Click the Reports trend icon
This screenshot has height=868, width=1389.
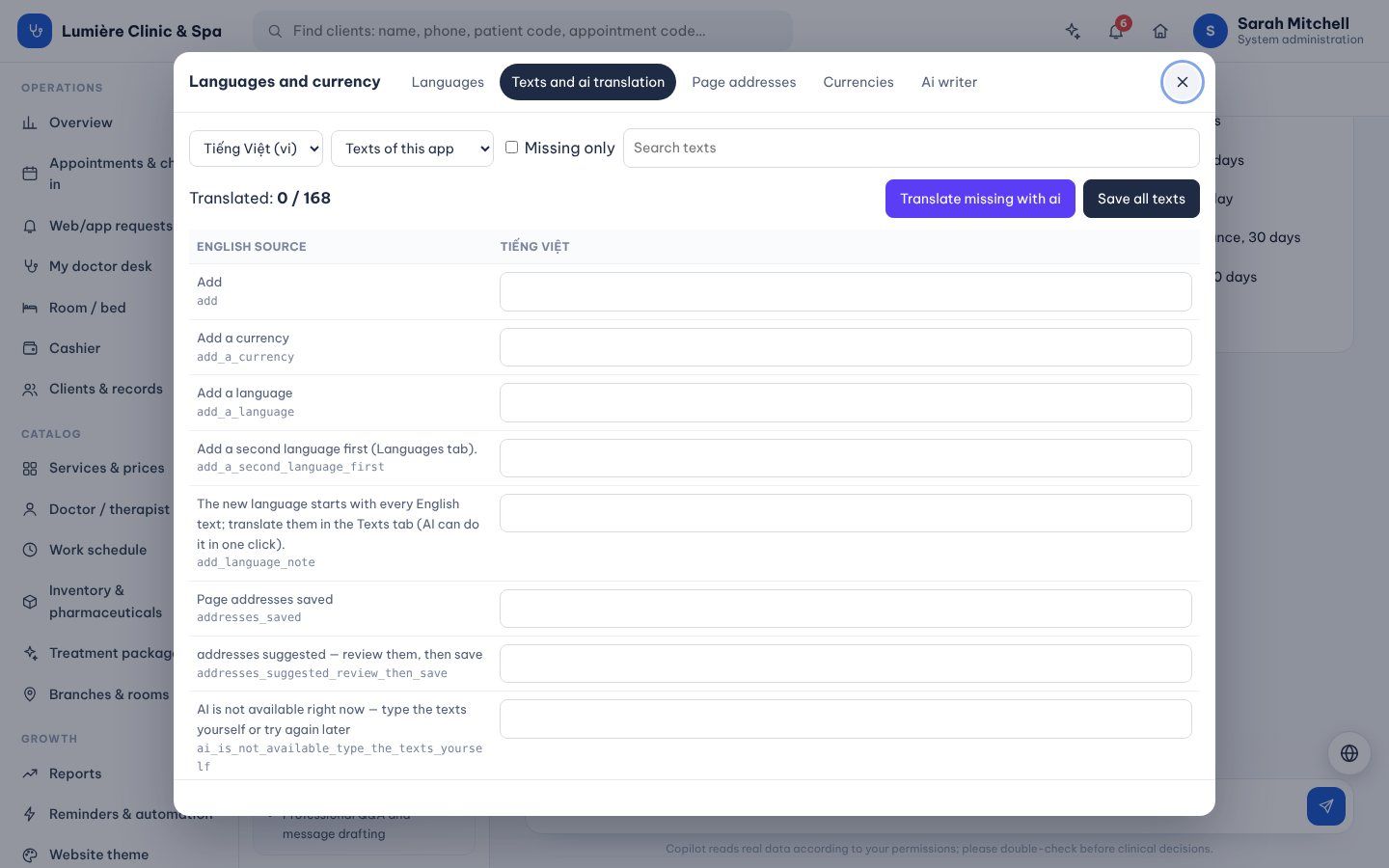[x=30, y=773]
